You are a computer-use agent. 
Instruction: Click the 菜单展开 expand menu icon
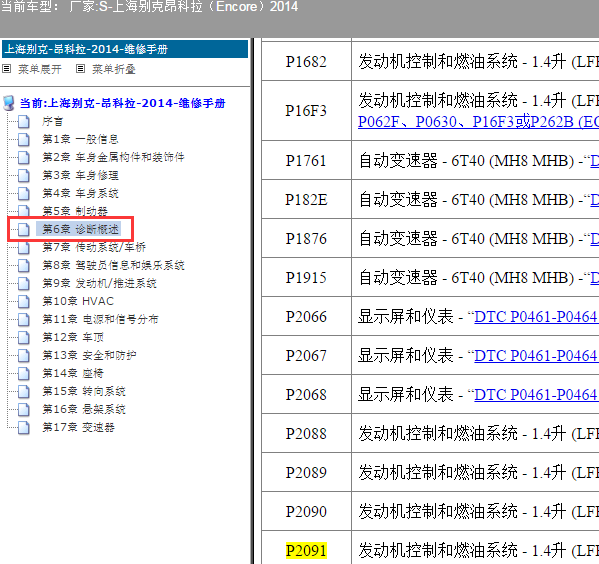6,69
